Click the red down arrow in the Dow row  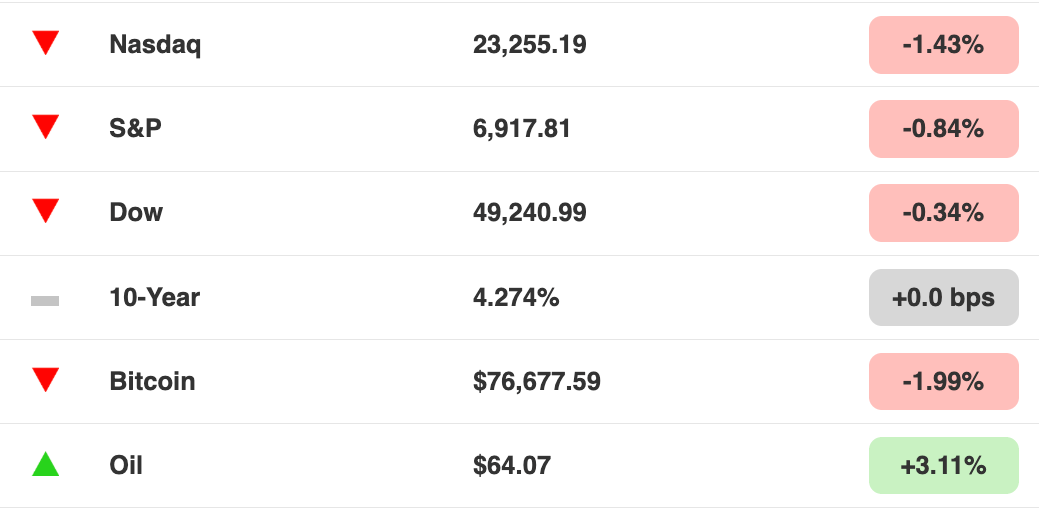click(x=45, y=211)
